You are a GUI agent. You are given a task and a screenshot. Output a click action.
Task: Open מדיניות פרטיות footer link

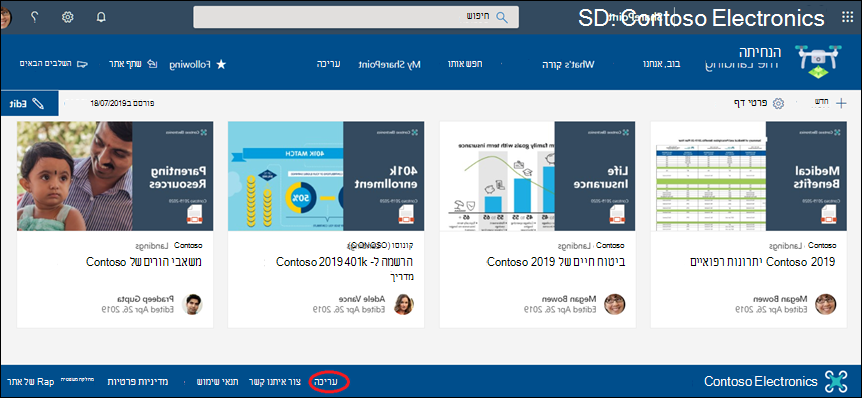point(137,381)
